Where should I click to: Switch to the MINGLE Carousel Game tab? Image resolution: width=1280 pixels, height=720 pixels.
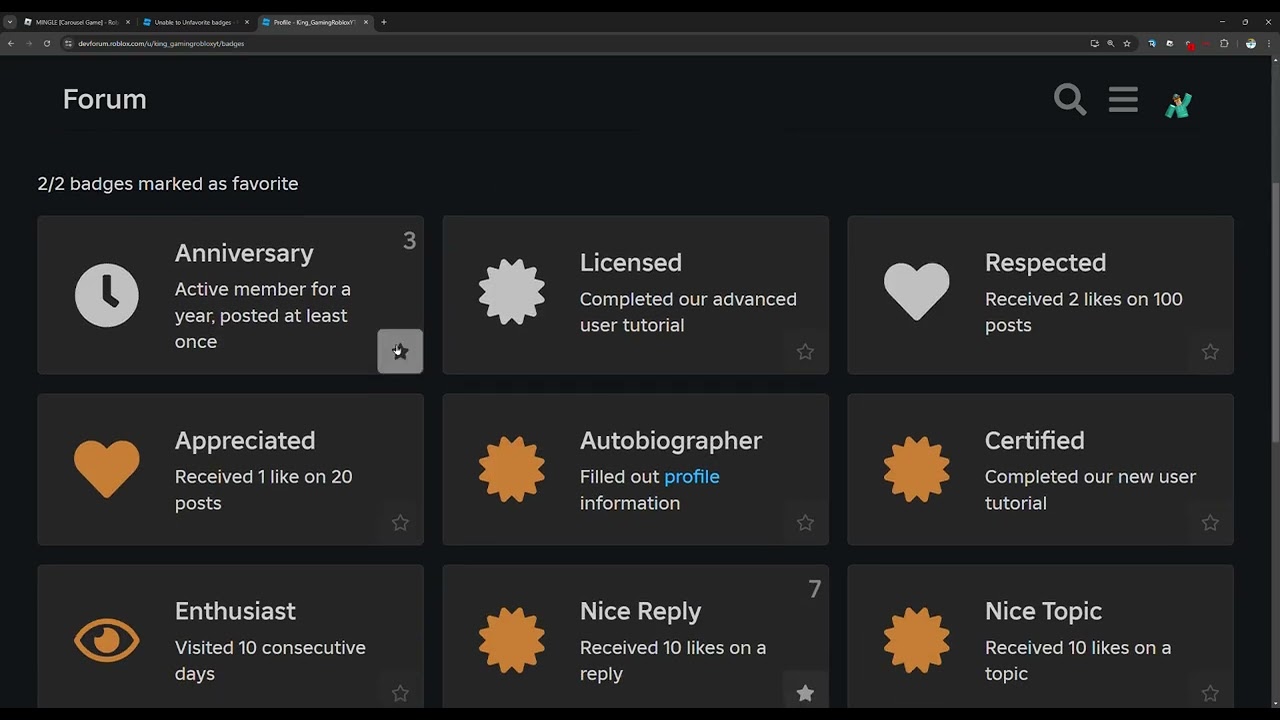pyautogui.click(x=76, y=22)
